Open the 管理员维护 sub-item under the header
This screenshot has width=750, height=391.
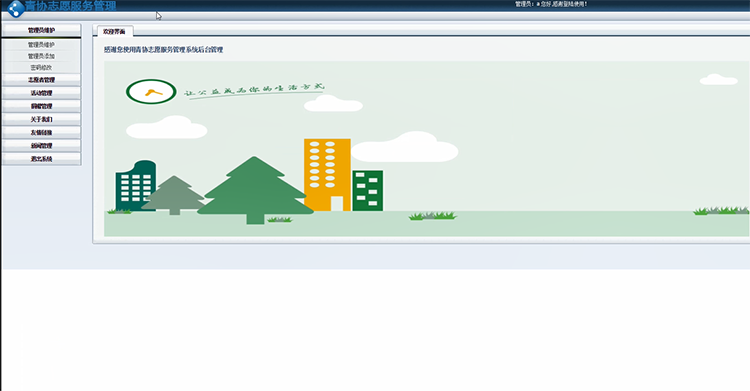coord(41,45)
